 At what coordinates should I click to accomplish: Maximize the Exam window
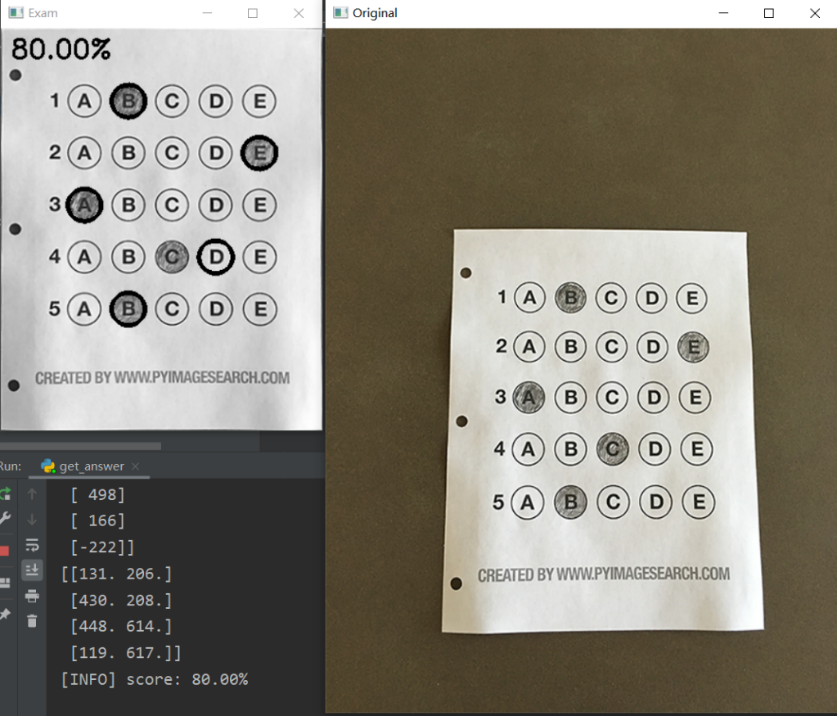coord(253,13)
